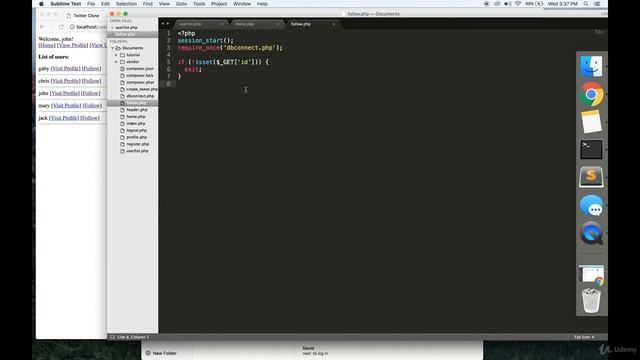
Task: Open the File menu
Action: click(x=91, y=4)
